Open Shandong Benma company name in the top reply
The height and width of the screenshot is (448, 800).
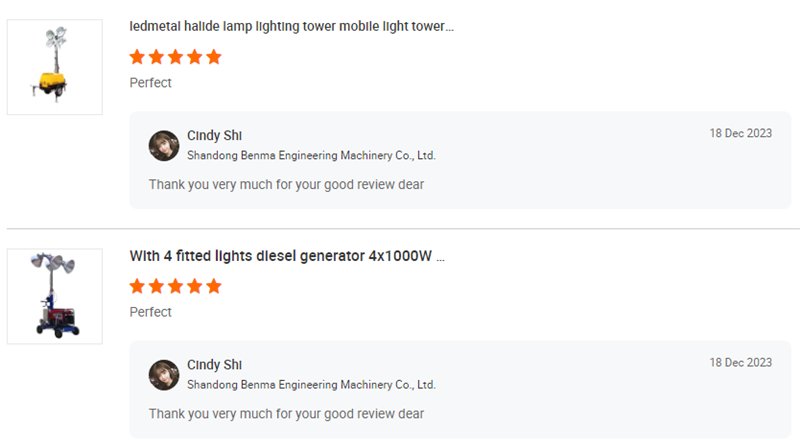click(311, 156)
